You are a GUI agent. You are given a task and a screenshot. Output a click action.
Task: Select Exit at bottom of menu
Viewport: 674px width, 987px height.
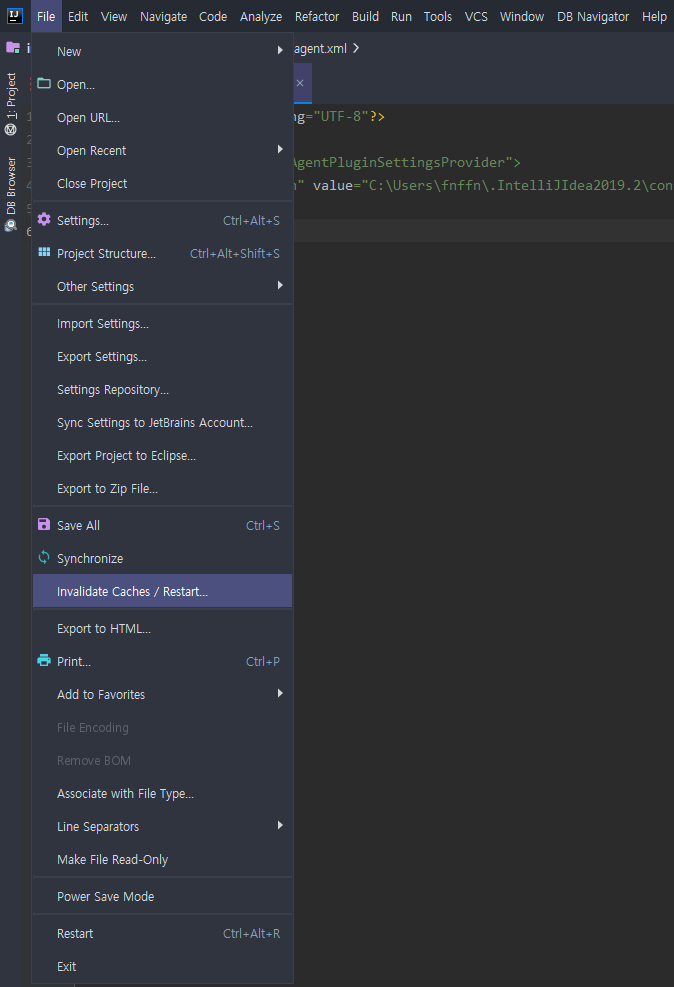coord(162,967)
